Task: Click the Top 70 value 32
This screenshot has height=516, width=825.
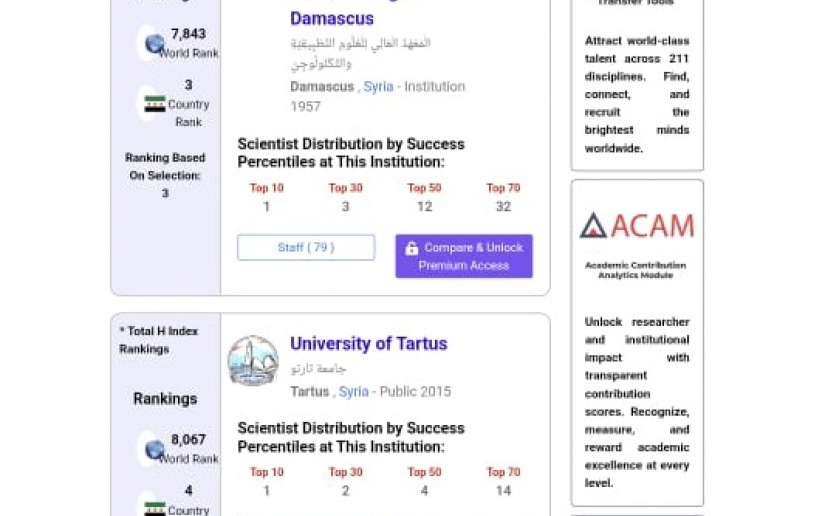Action: (x=503, y=207)
